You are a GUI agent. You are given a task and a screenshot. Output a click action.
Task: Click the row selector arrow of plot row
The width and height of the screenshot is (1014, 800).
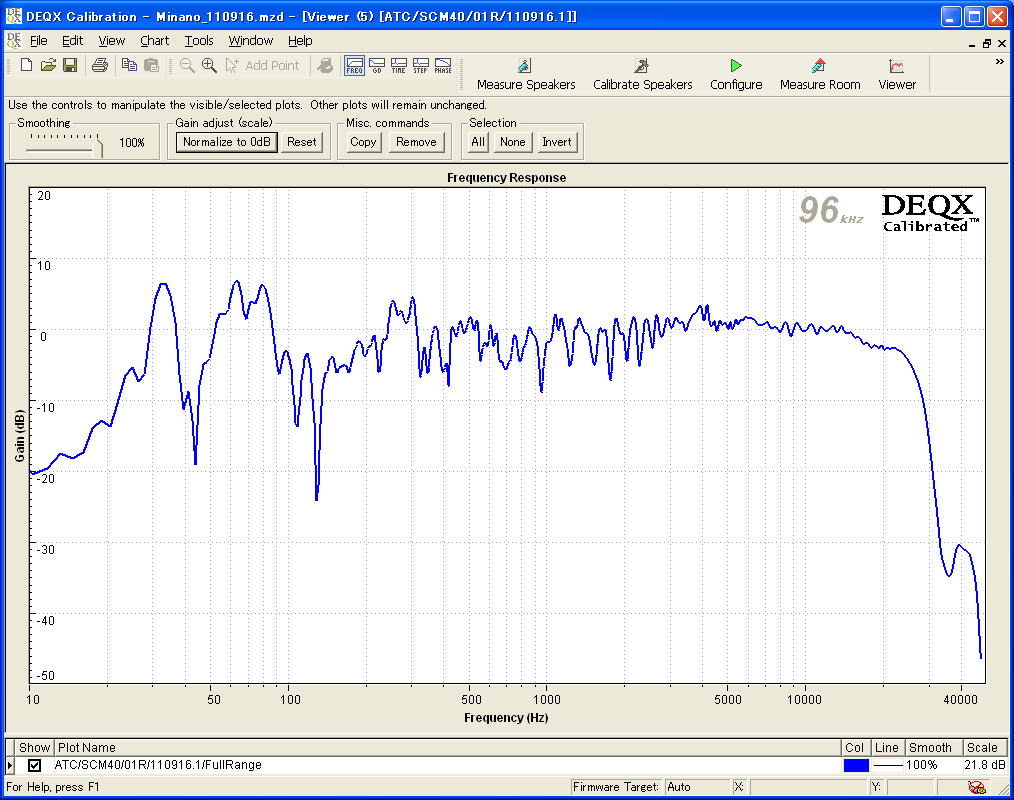click(10, 765)
